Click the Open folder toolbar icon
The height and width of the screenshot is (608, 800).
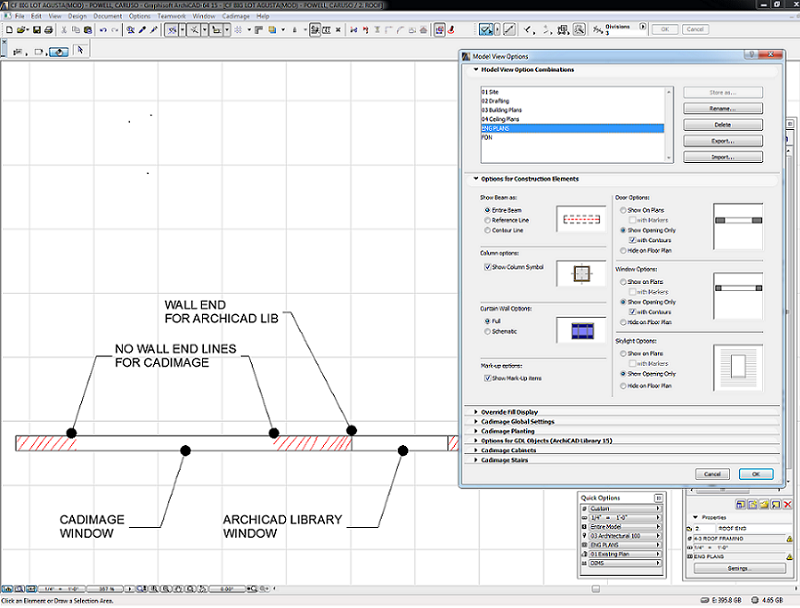point(23,30)
